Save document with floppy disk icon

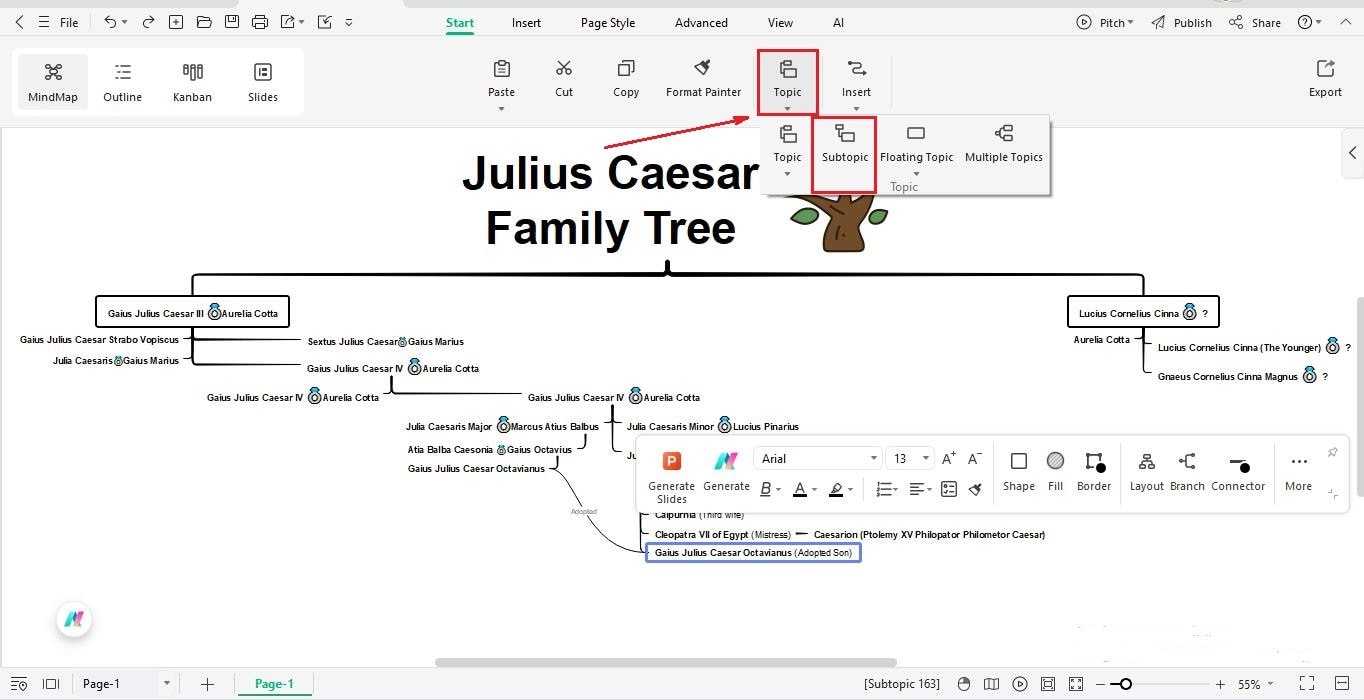coord(232,22)
